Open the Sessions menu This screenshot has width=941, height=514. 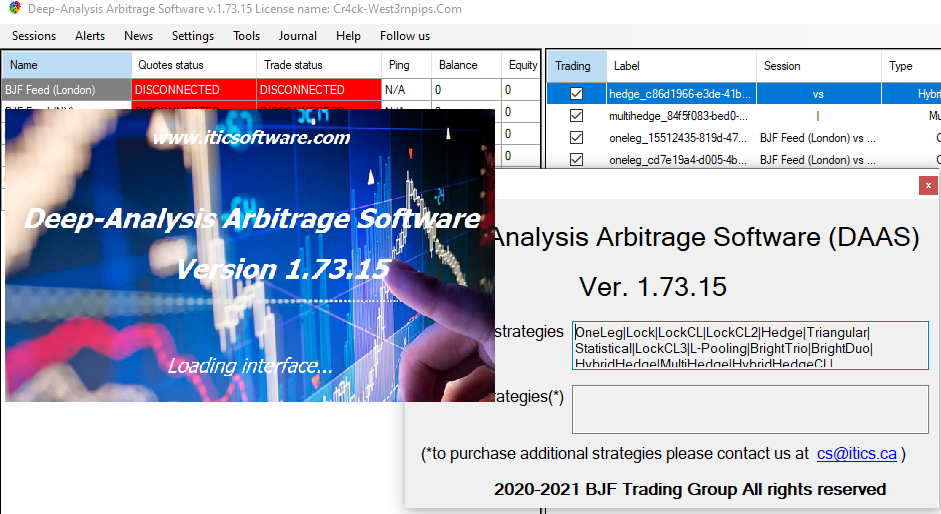[34, 36]
